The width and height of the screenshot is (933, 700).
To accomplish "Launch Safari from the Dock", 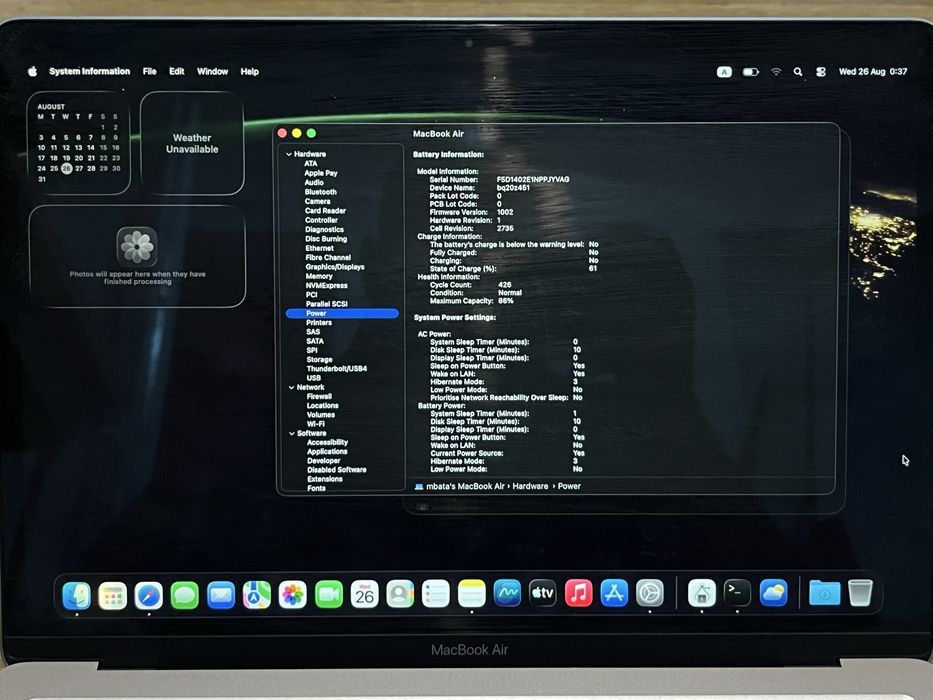I will coord(149,595).
